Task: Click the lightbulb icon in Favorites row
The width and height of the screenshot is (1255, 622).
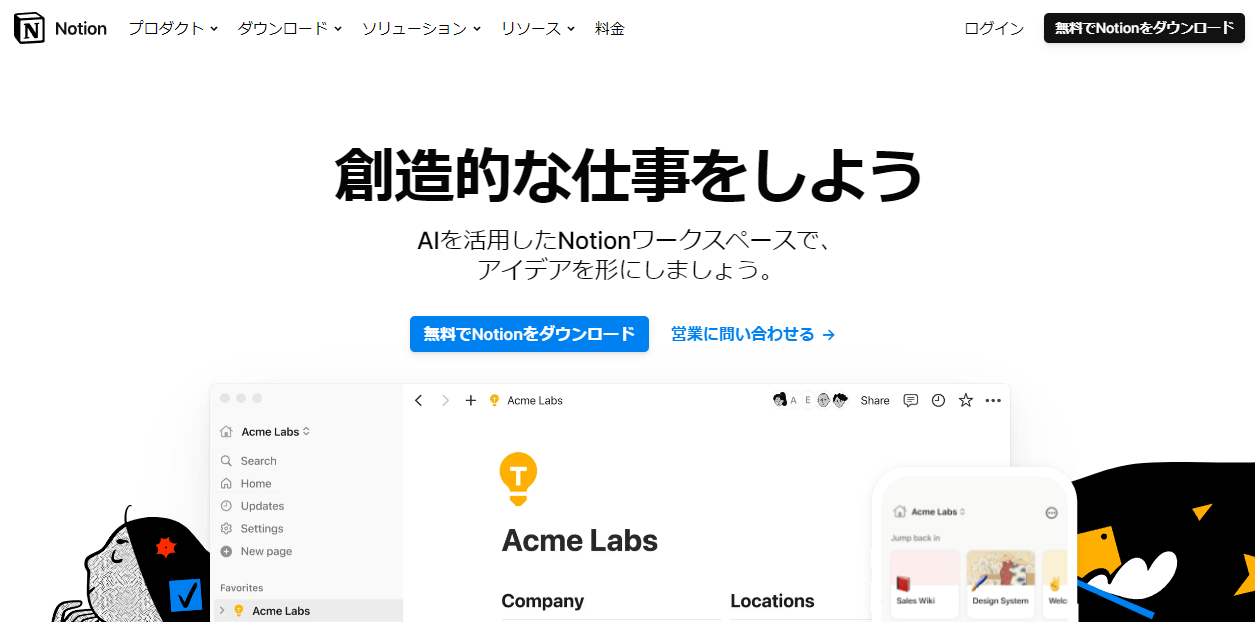Action: click(238, 610)
